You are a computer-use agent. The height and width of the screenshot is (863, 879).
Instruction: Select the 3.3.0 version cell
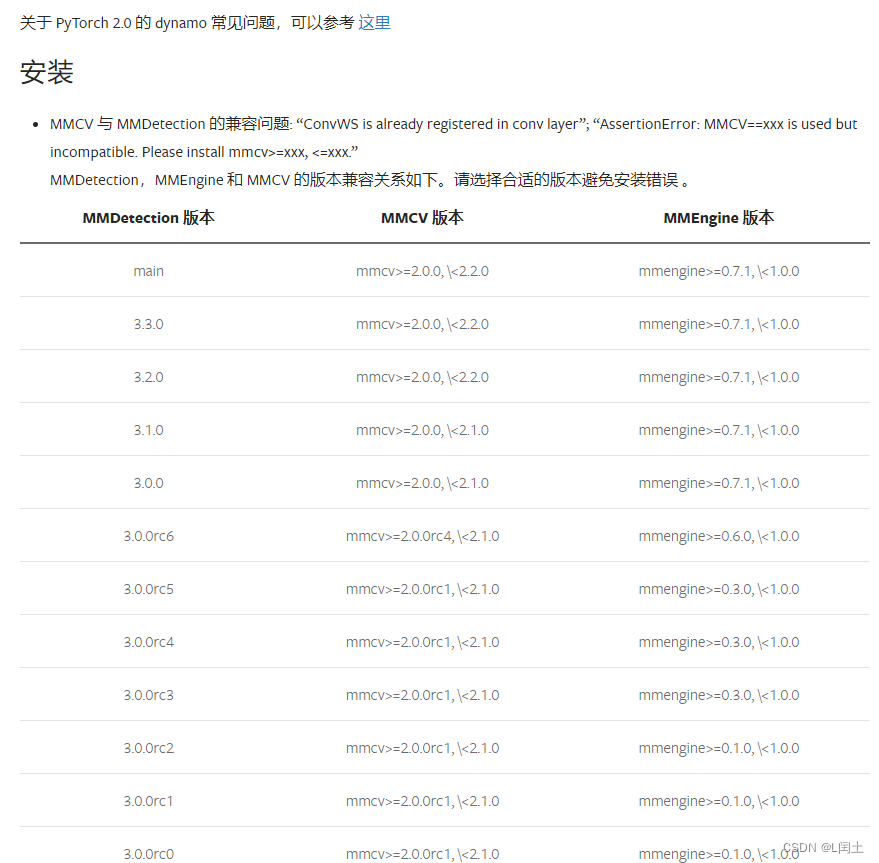tap(148, 323)
